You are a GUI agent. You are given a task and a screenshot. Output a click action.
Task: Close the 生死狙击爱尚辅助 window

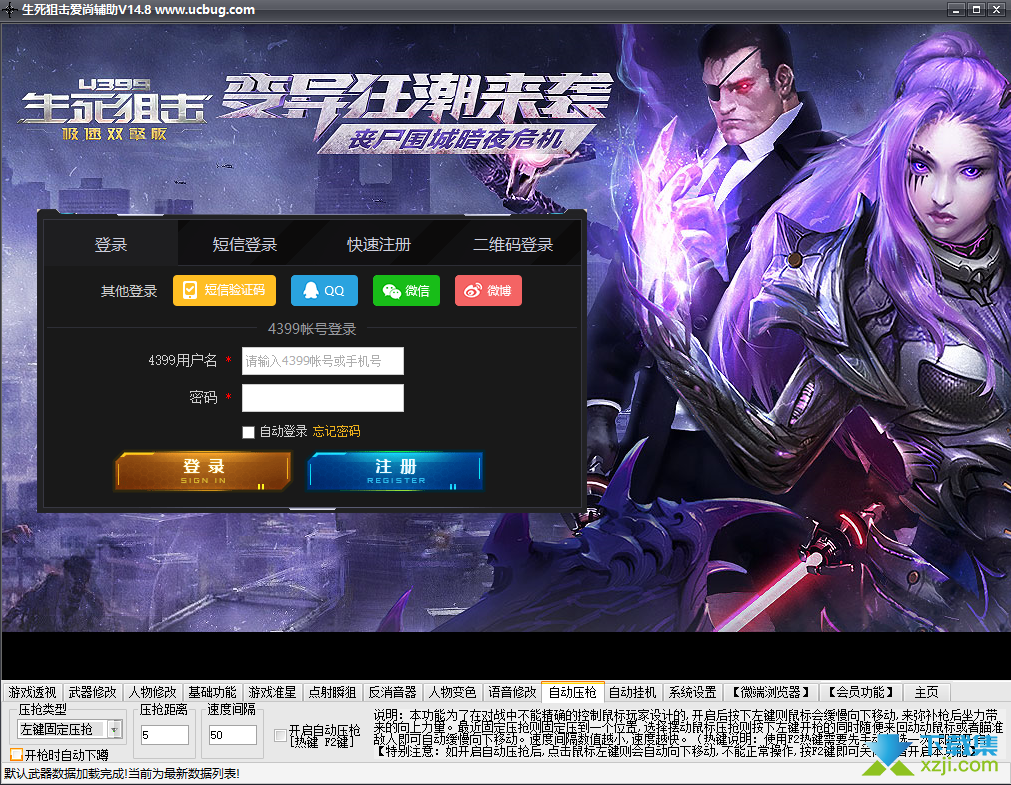(x=996, y=10)
